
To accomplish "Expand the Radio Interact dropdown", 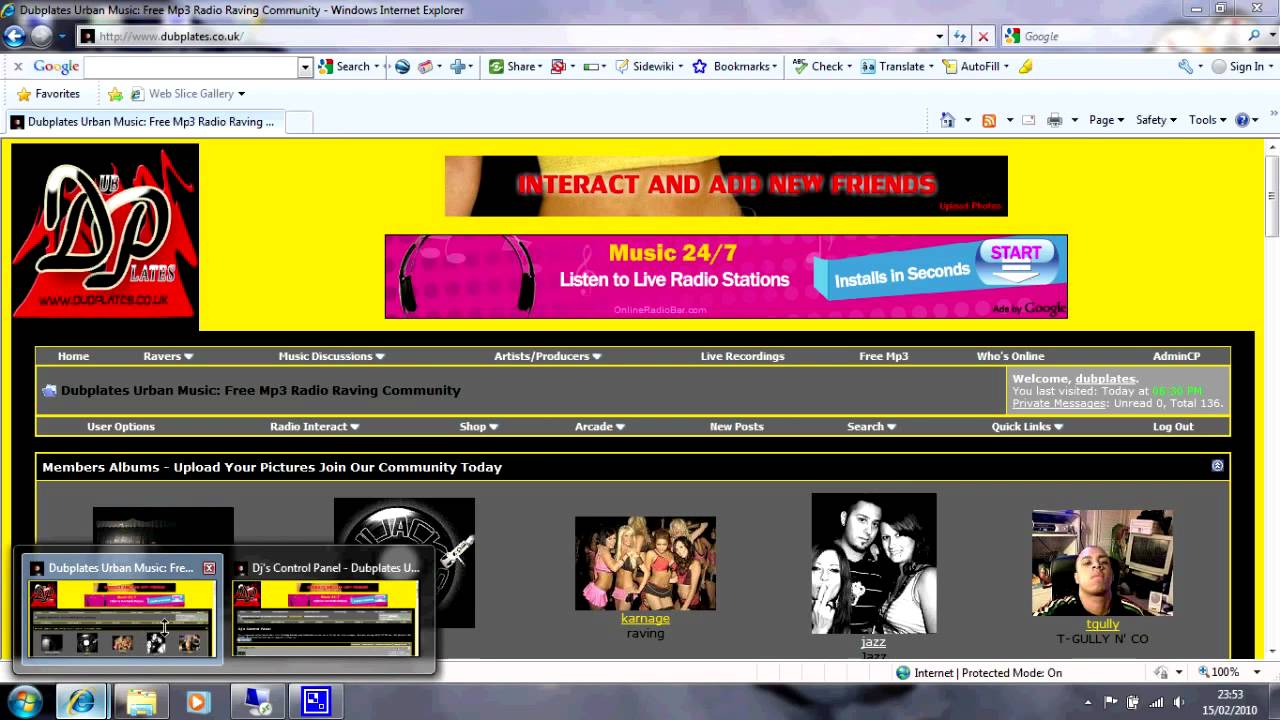I will point(314,426).
